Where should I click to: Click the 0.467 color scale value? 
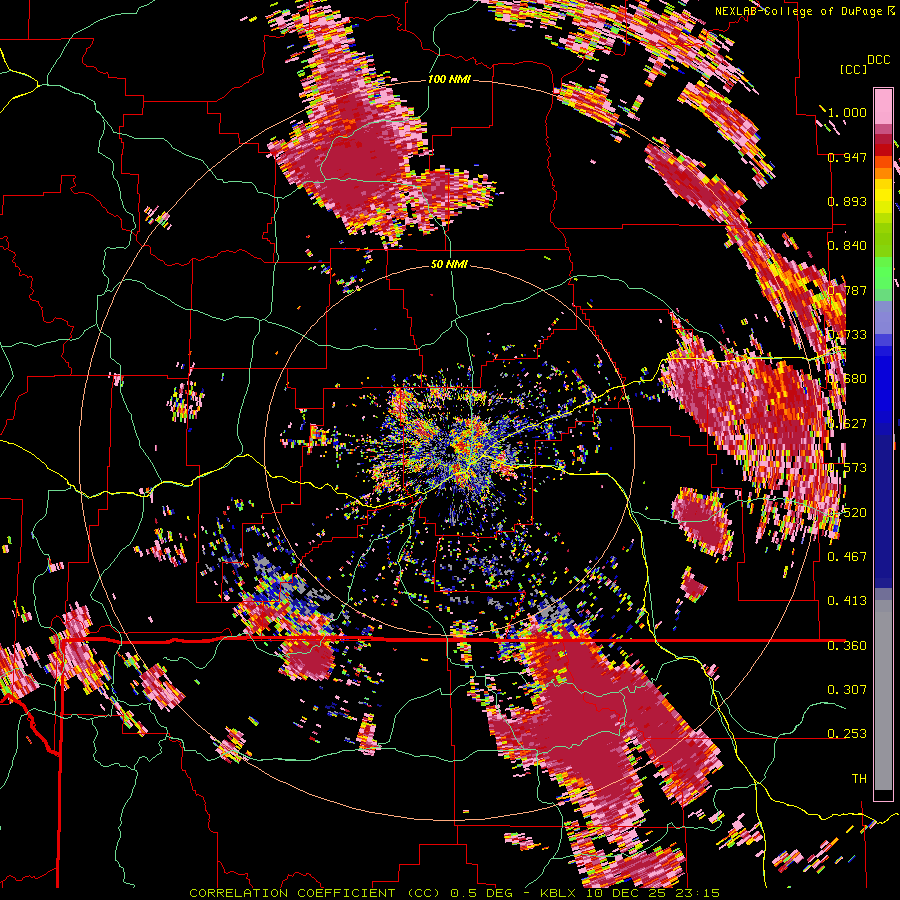tap(847, 556)
